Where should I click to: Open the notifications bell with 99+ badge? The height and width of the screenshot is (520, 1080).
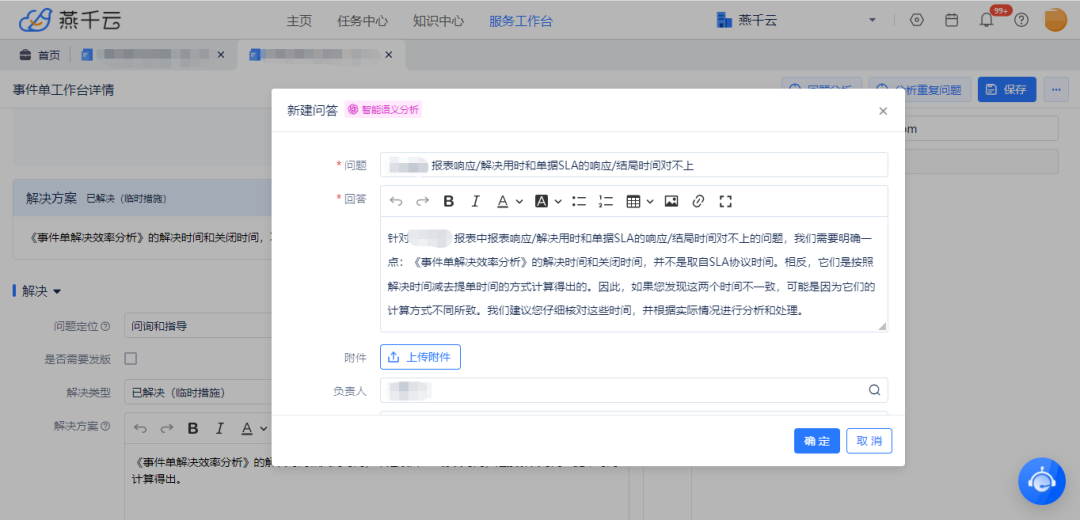coord(986,20)
